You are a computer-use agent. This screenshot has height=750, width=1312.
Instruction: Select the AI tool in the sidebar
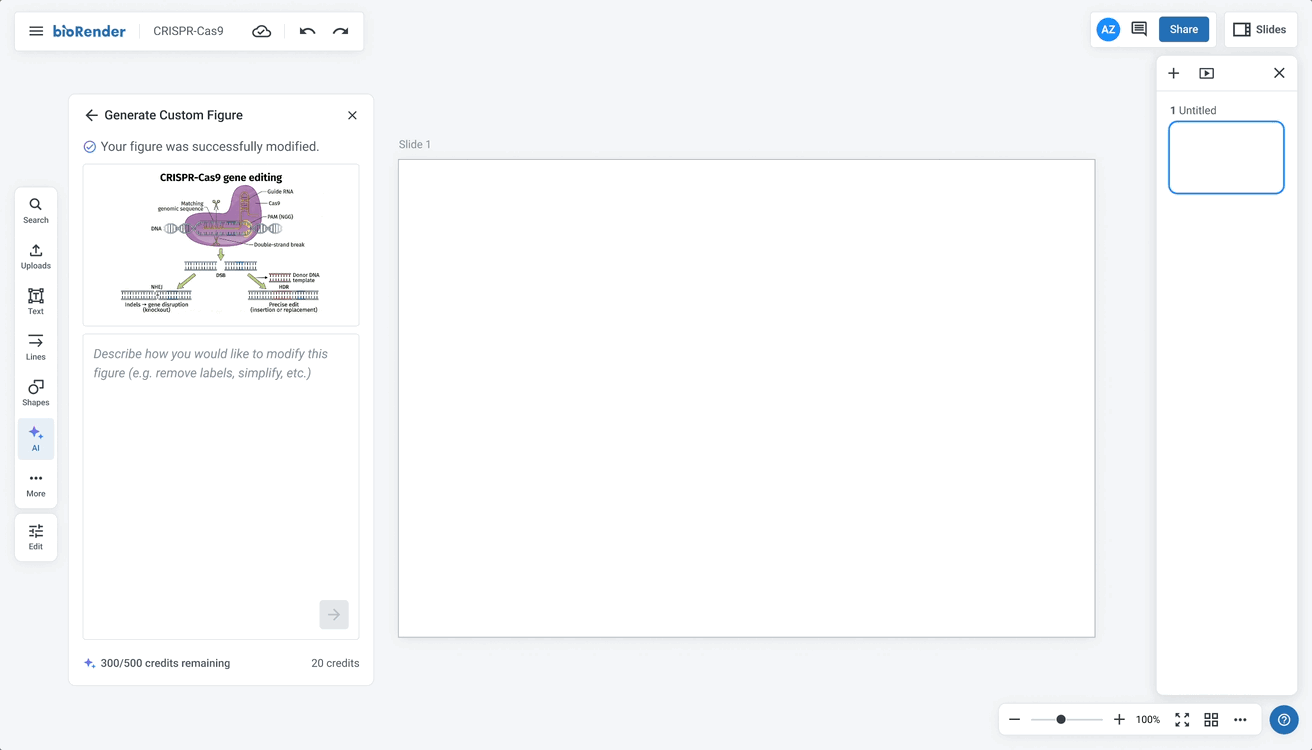pyautogui.click(x=35, y=438)
